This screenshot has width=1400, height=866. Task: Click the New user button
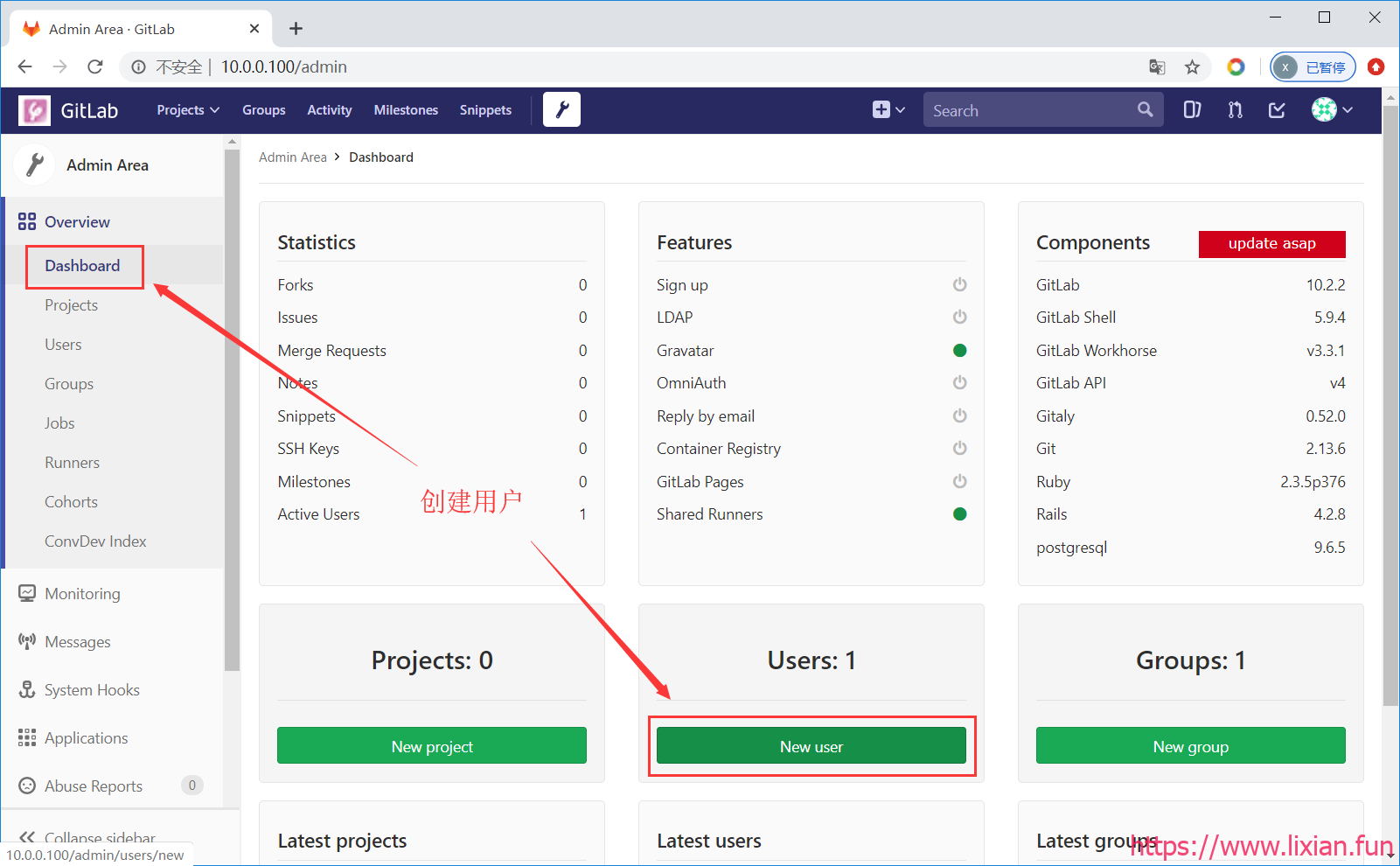coord(811,746)
